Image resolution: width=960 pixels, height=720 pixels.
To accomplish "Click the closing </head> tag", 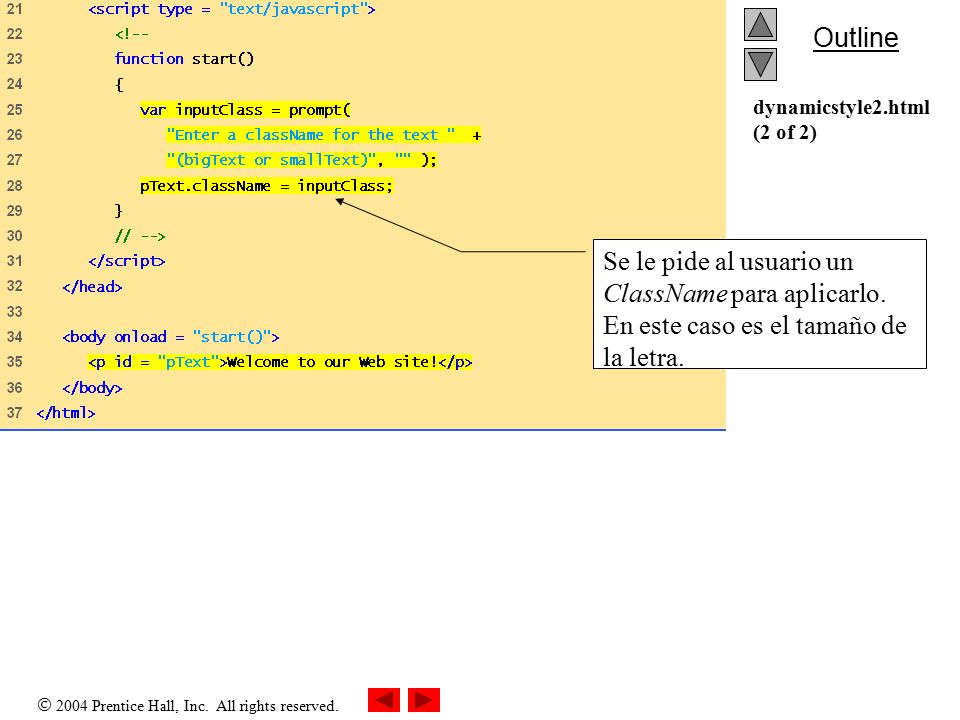I will click(x=92, y=287).
